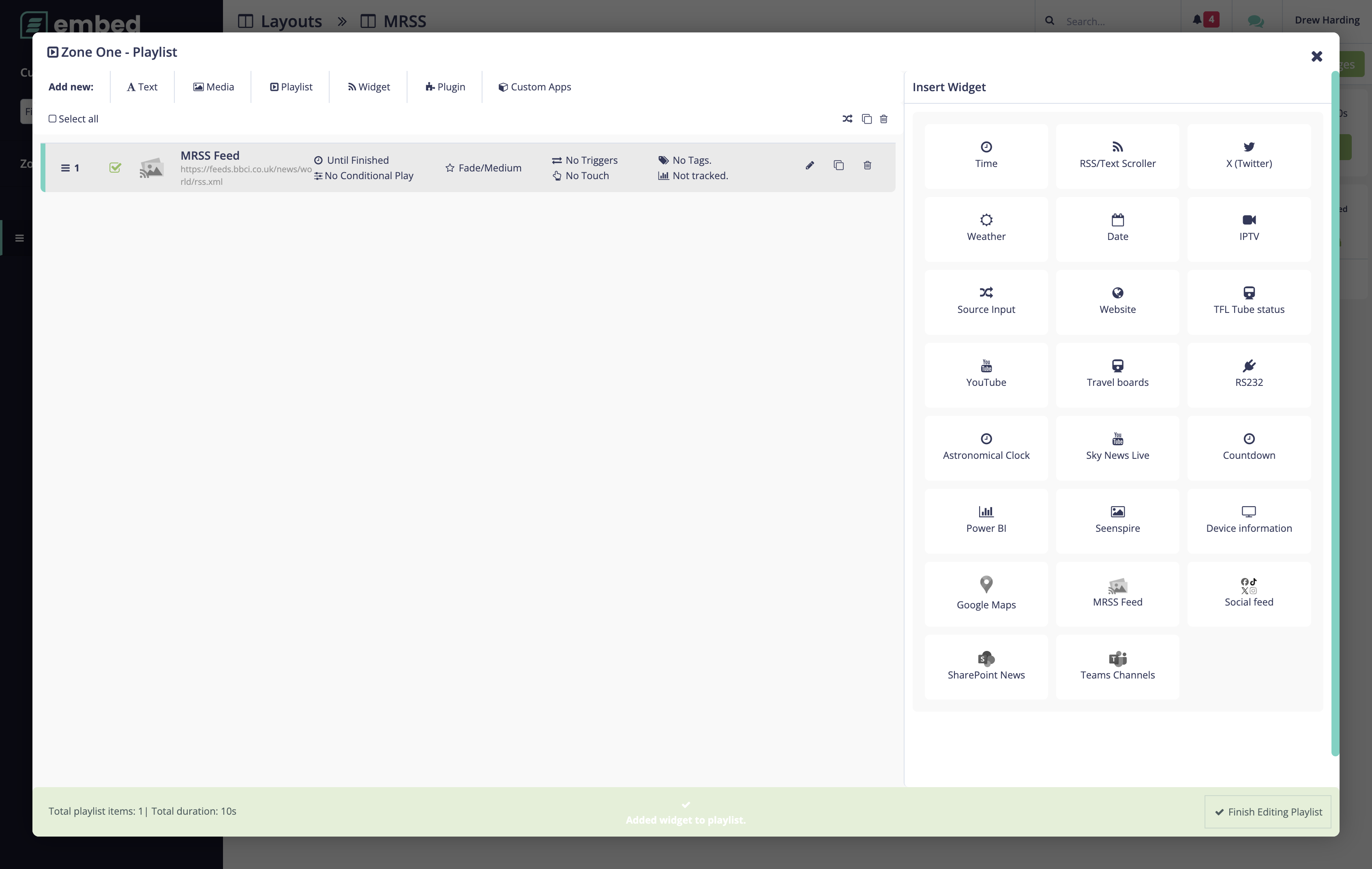Insert the TFL Tube status widget

coord(1249,301)
